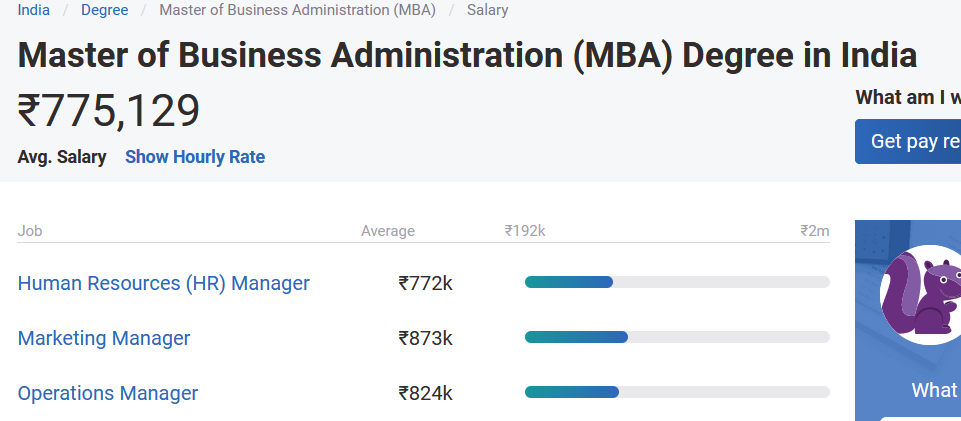The image size is (961, 421).
Task: Click the MBA Degree in India heading
Action: (467, 54)
